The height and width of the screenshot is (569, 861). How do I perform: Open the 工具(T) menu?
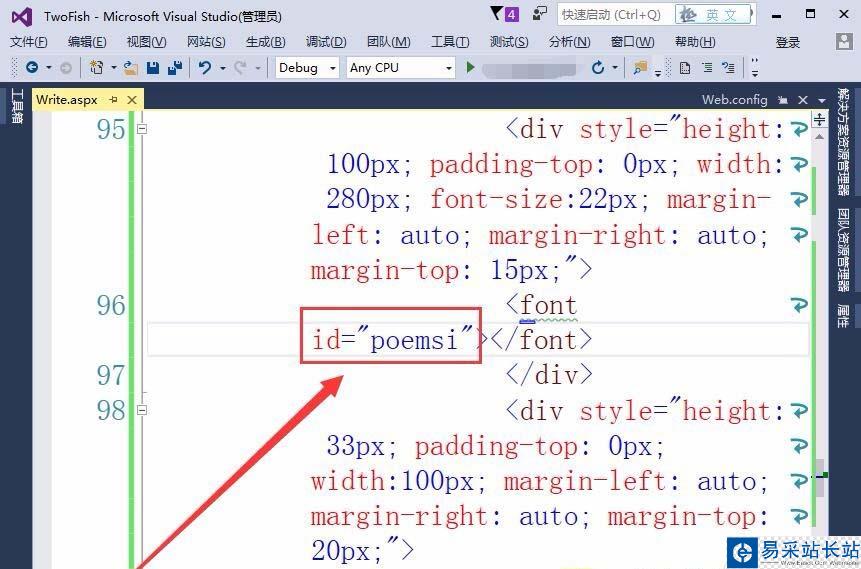coord(450,42)
